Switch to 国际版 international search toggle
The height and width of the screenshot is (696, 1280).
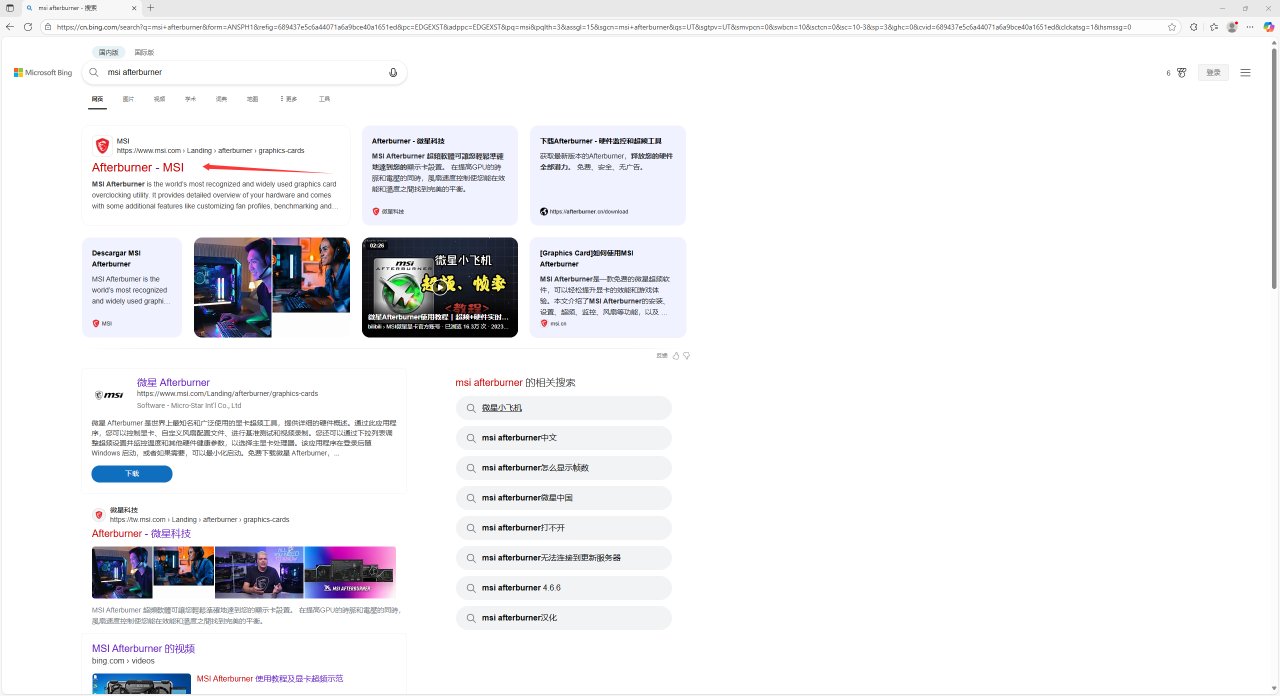[x=144, y=52]
